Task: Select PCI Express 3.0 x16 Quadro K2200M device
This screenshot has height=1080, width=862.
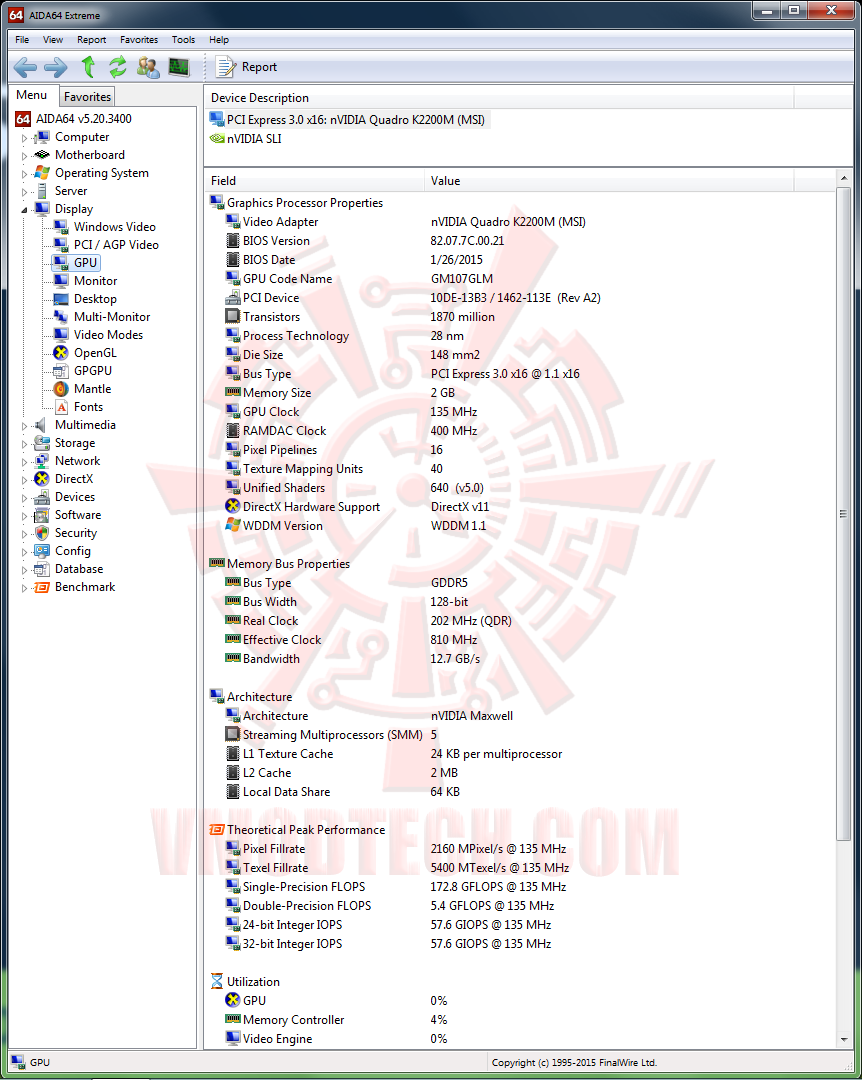Action: (349, 119)
